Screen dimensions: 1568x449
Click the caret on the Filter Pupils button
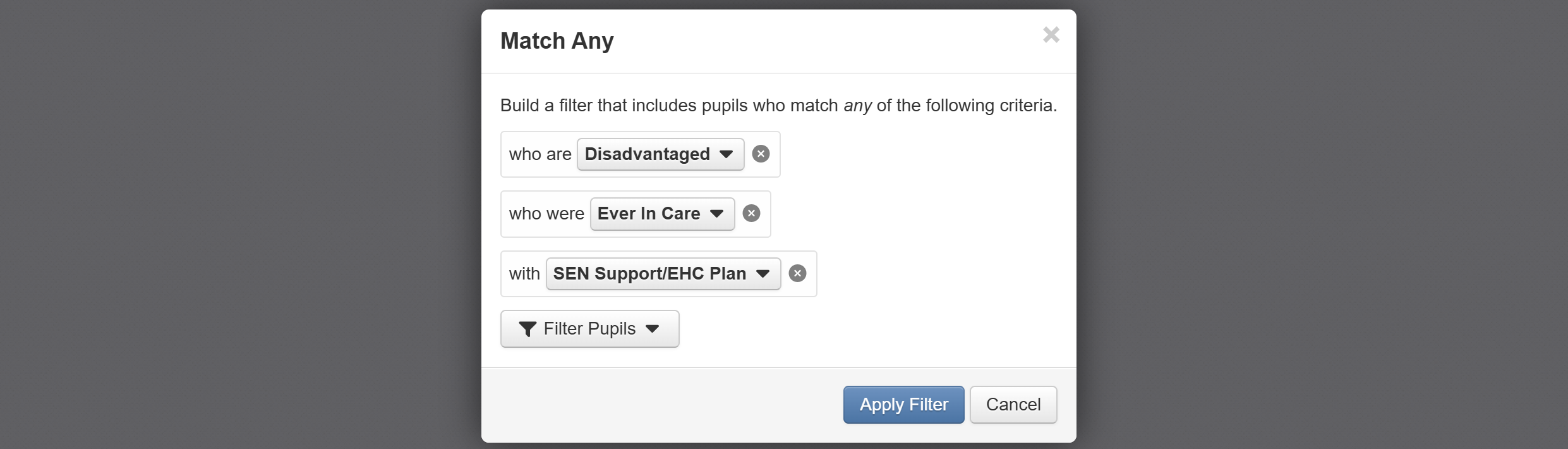[x=653, y=329]
